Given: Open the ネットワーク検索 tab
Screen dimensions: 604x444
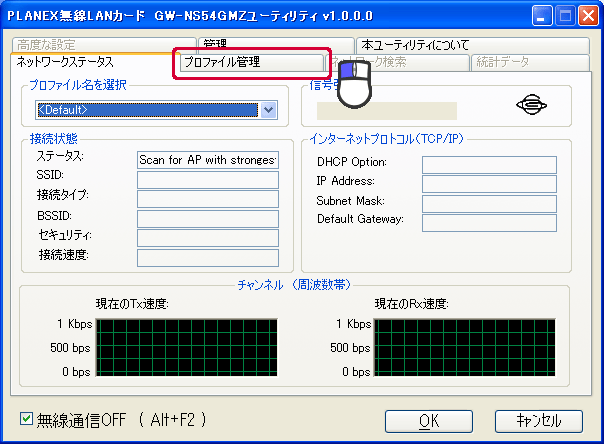Looking at the screenshot, I should coord(397,62).
